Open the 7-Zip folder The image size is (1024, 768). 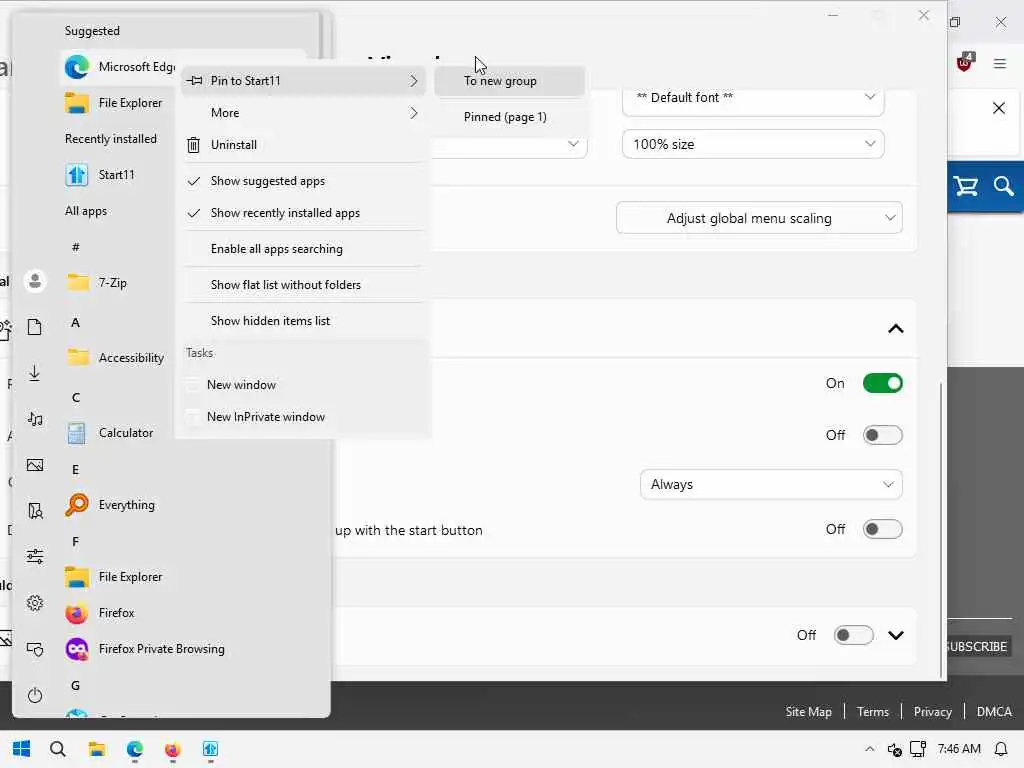point(97,282)
